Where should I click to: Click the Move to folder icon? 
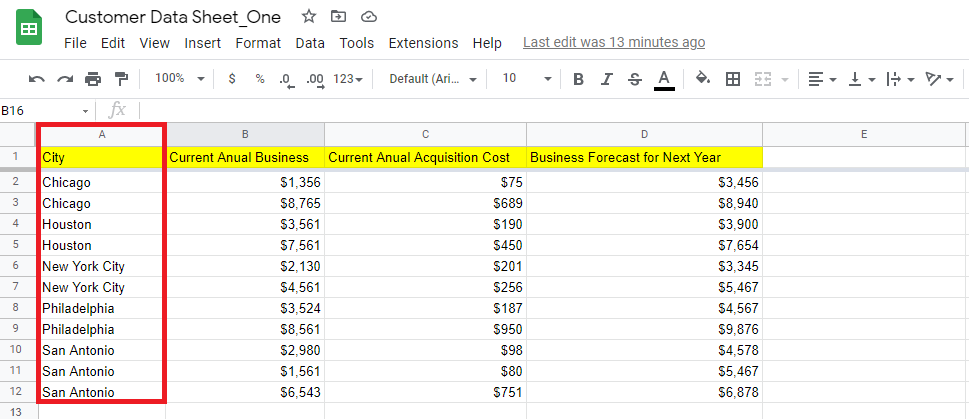point(339,17)
